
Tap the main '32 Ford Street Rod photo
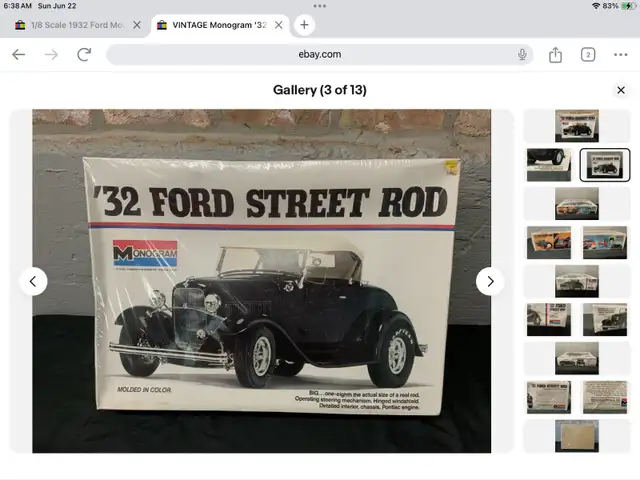(262, 281)
